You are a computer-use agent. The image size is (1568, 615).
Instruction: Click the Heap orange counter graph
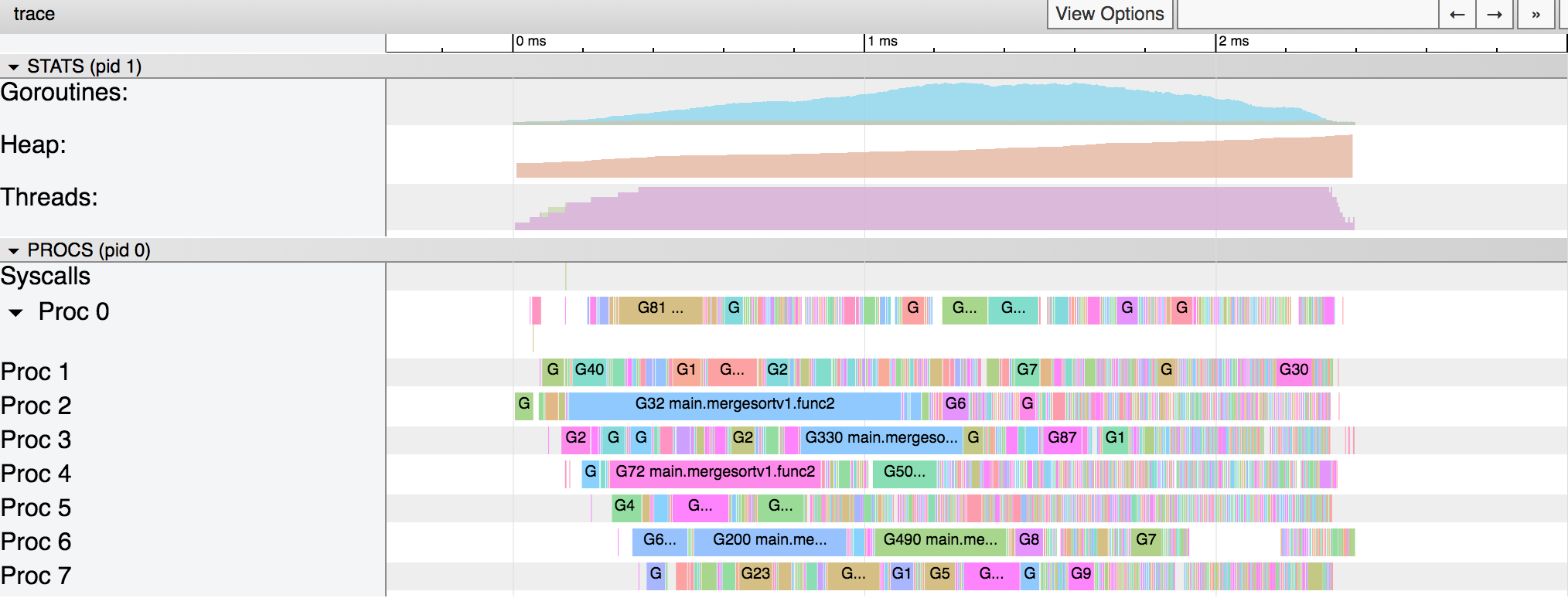click(x=934, y=157)
